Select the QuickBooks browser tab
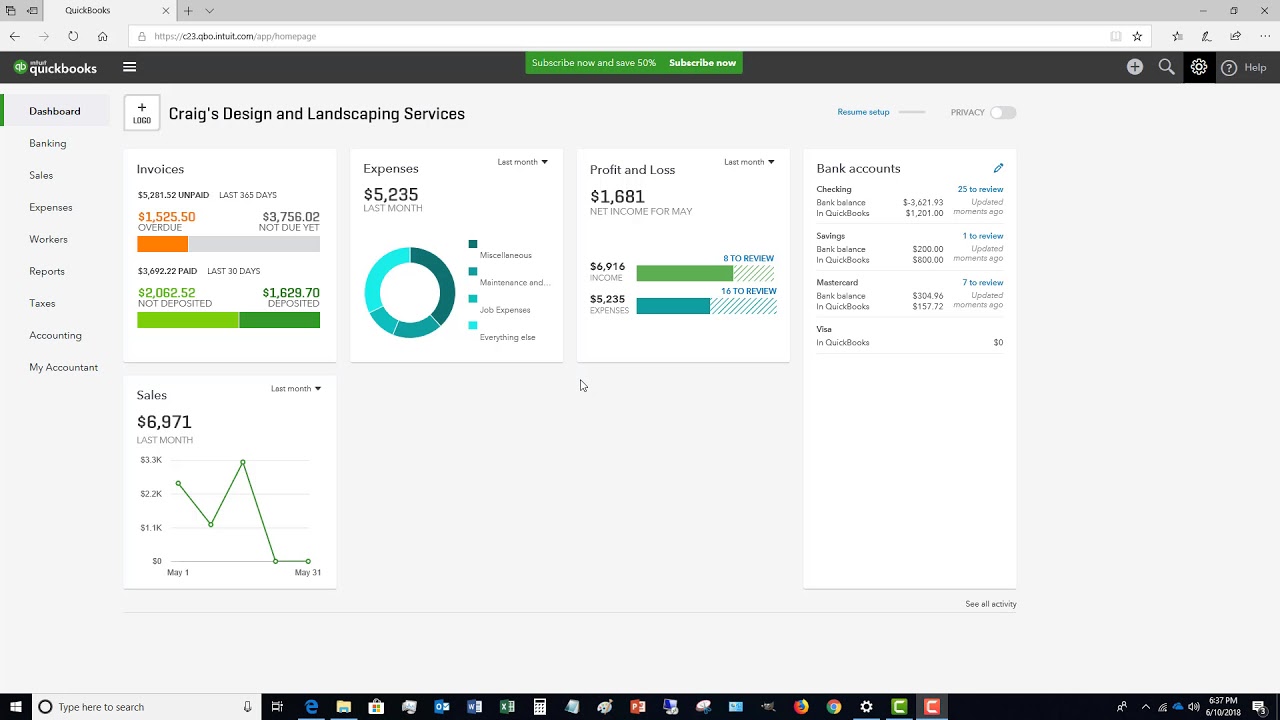This screenshot has width=1280, height=720. click(x=110, y=10)
